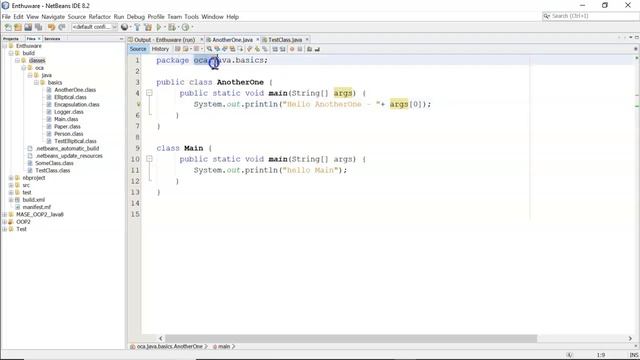Open the Navigate menu
This screenshot has height=360, width=640.
pyautogui.click(x=53, y=17)
